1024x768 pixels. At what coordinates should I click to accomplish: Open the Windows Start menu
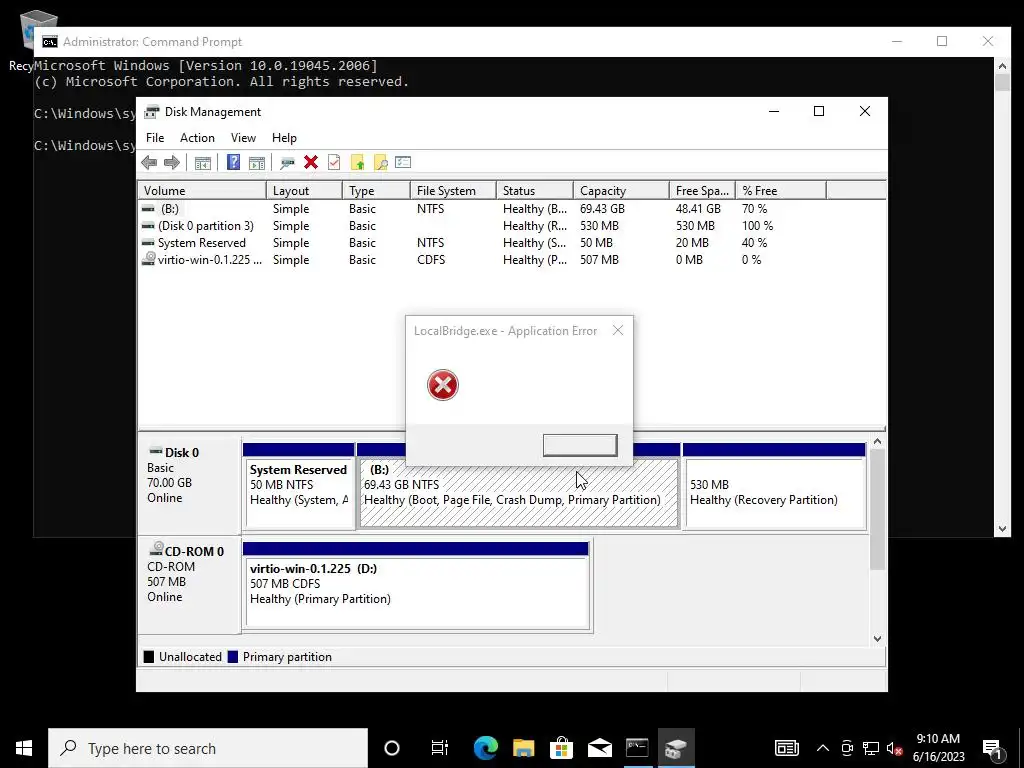(24, 748)
